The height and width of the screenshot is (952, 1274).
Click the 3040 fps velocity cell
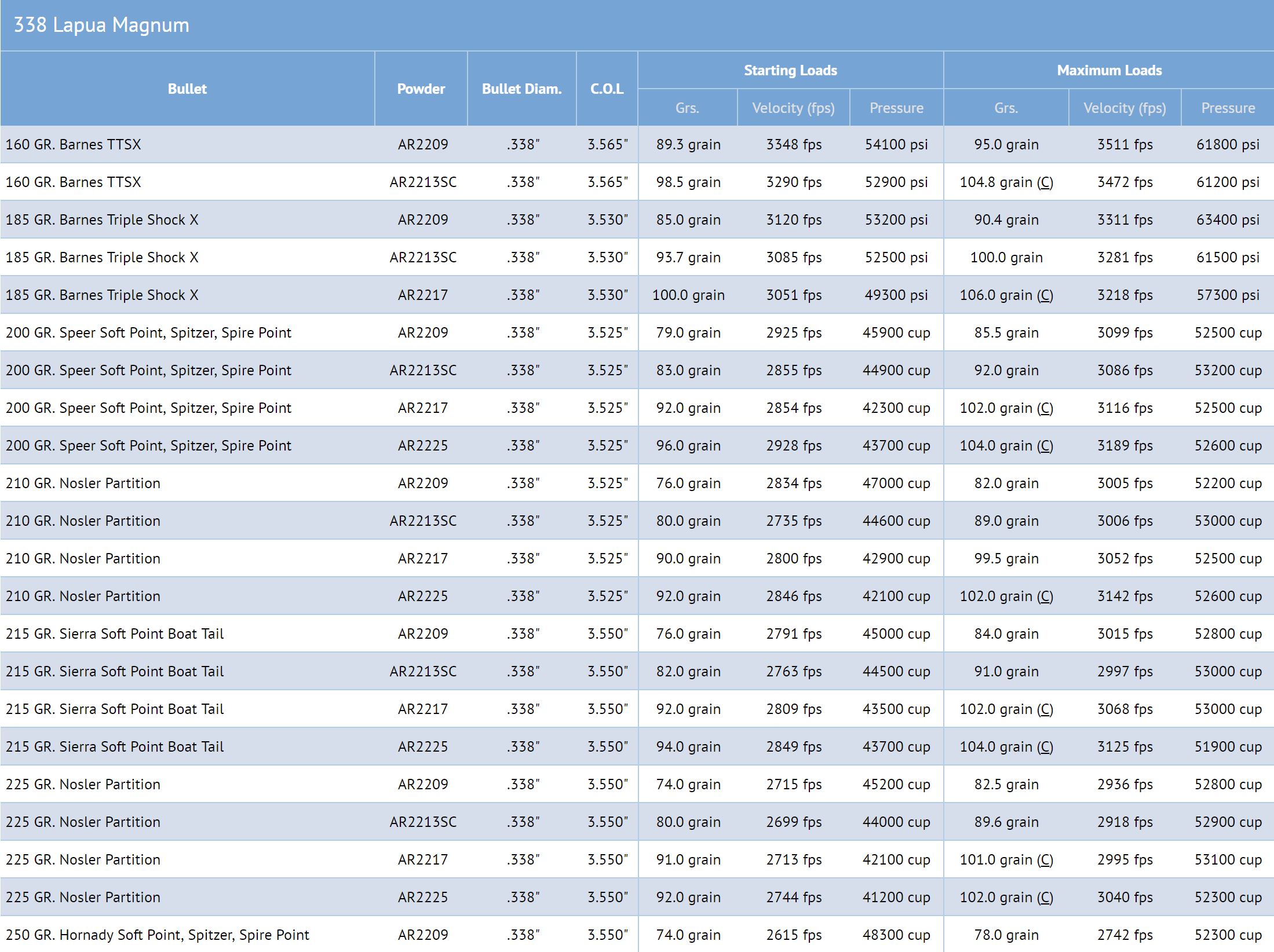point(1125,897)
